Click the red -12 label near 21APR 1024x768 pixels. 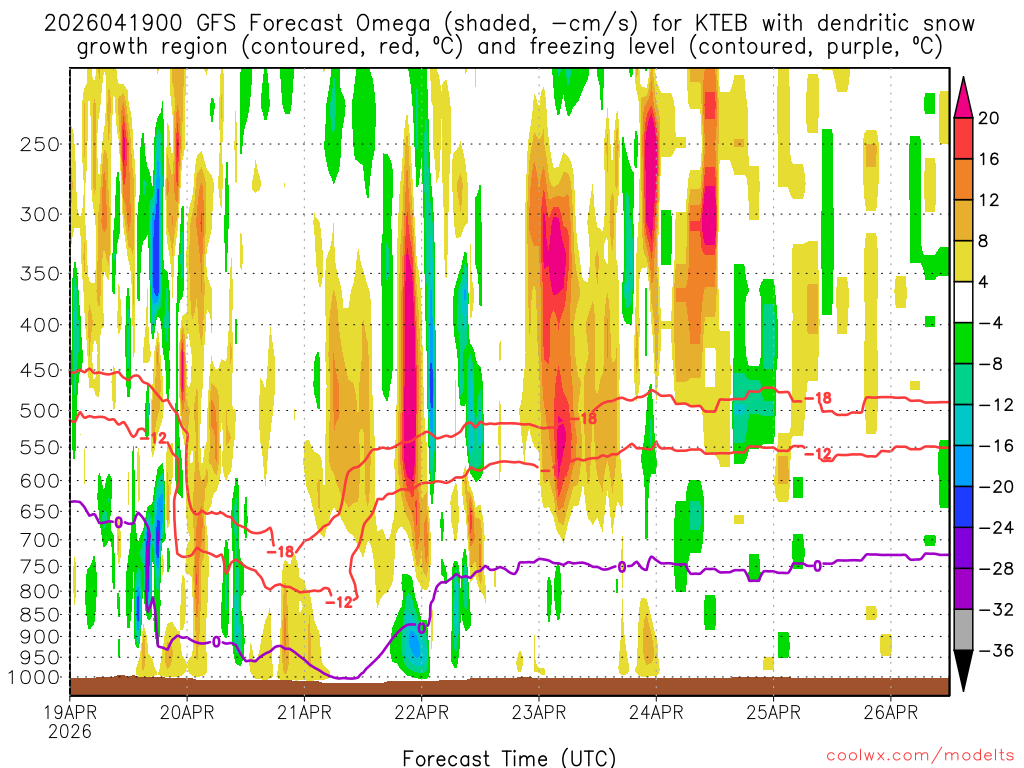tap(339, 602)
